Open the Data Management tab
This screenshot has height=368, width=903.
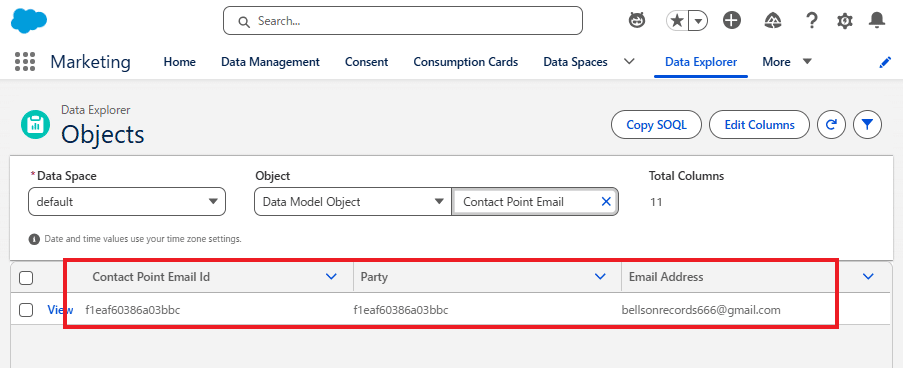click(270, 62)
